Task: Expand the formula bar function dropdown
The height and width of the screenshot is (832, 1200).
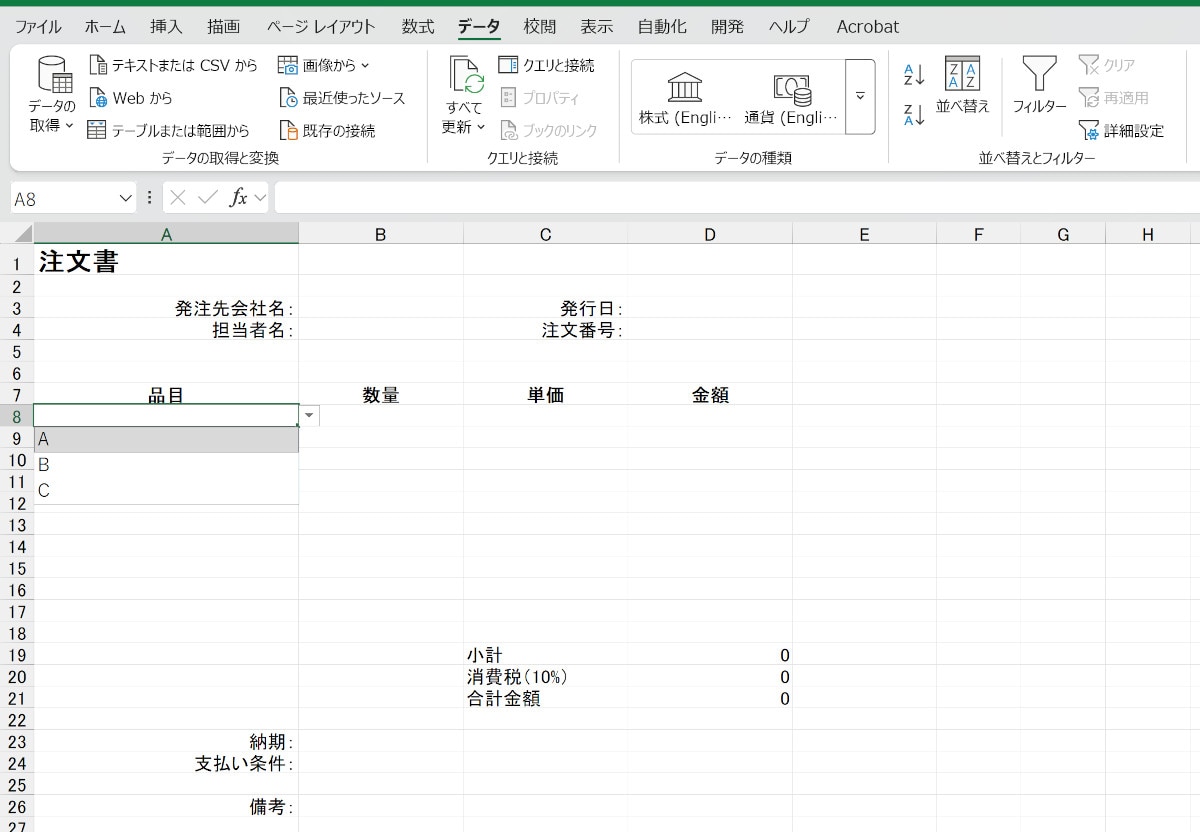Action: point(260,198)
